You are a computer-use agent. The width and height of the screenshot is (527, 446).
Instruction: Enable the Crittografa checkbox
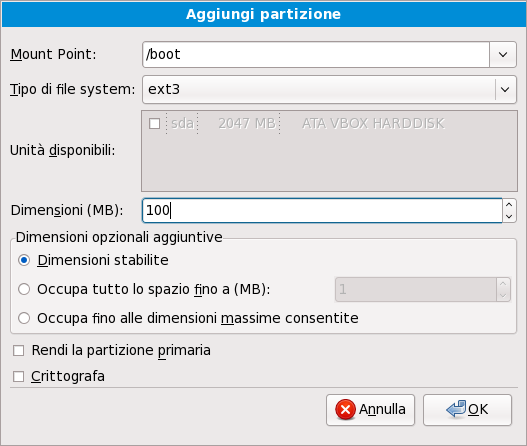pos(18,376)
